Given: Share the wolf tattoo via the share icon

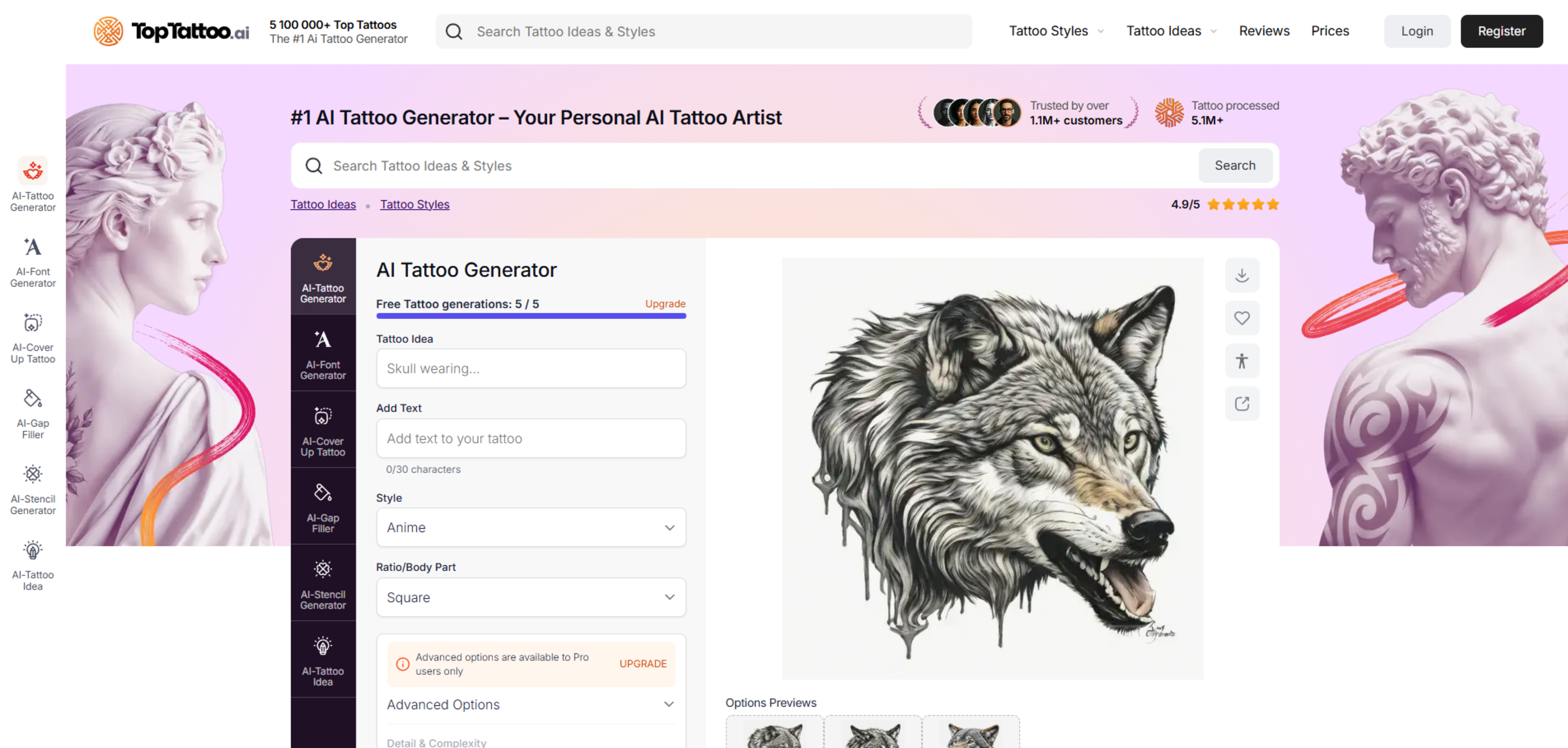Looking at the screenshot, I should click(x=1242, y=403).
